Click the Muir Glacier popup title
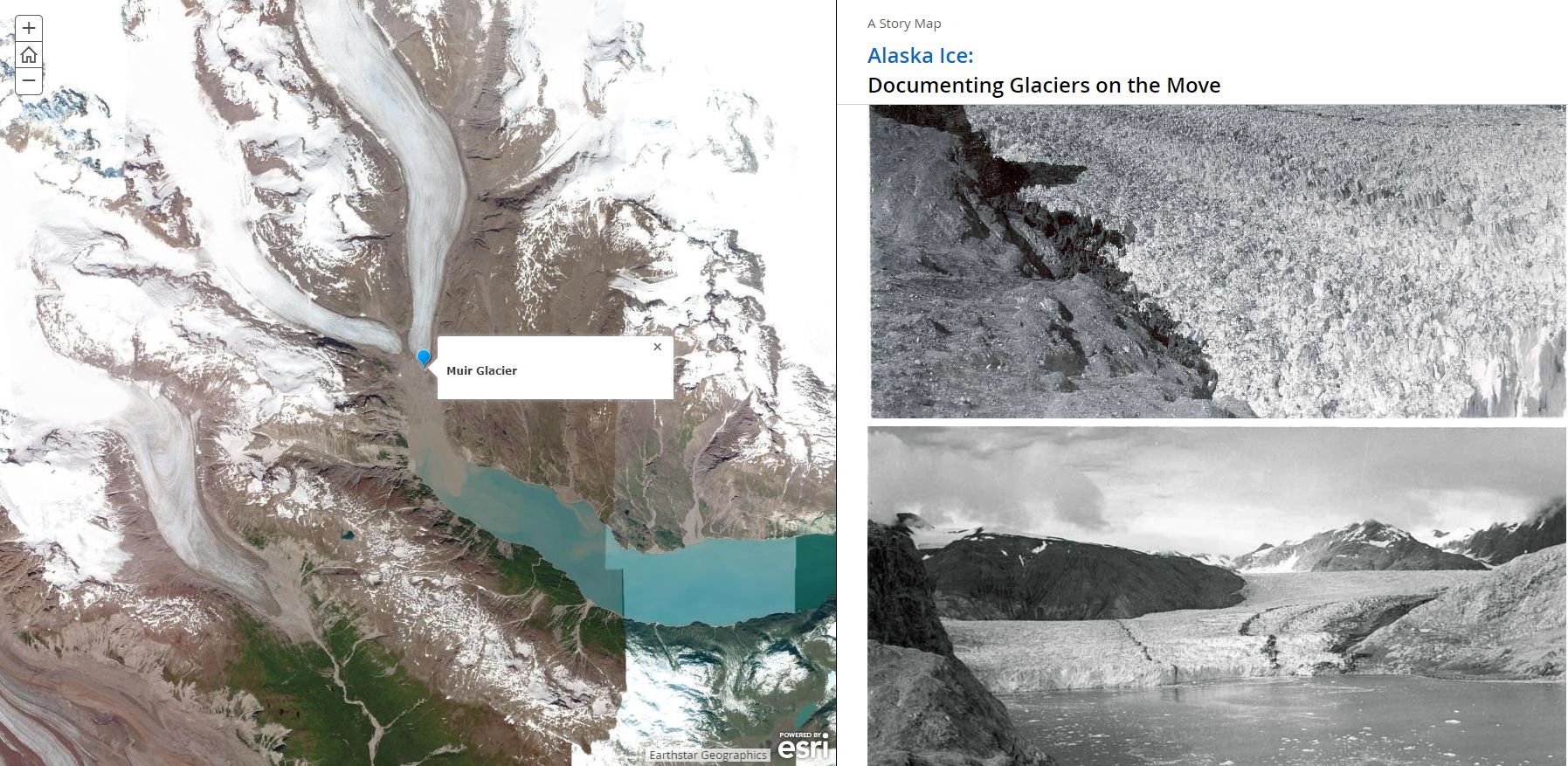 (481, 370)
